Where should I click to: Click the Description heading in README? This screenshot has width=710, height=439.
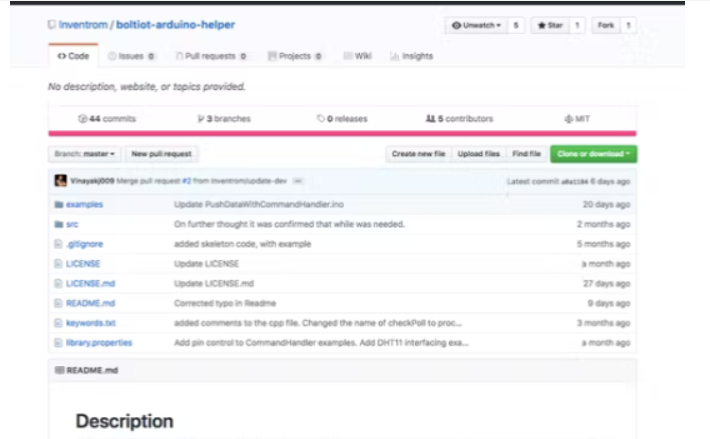(125, 421)
